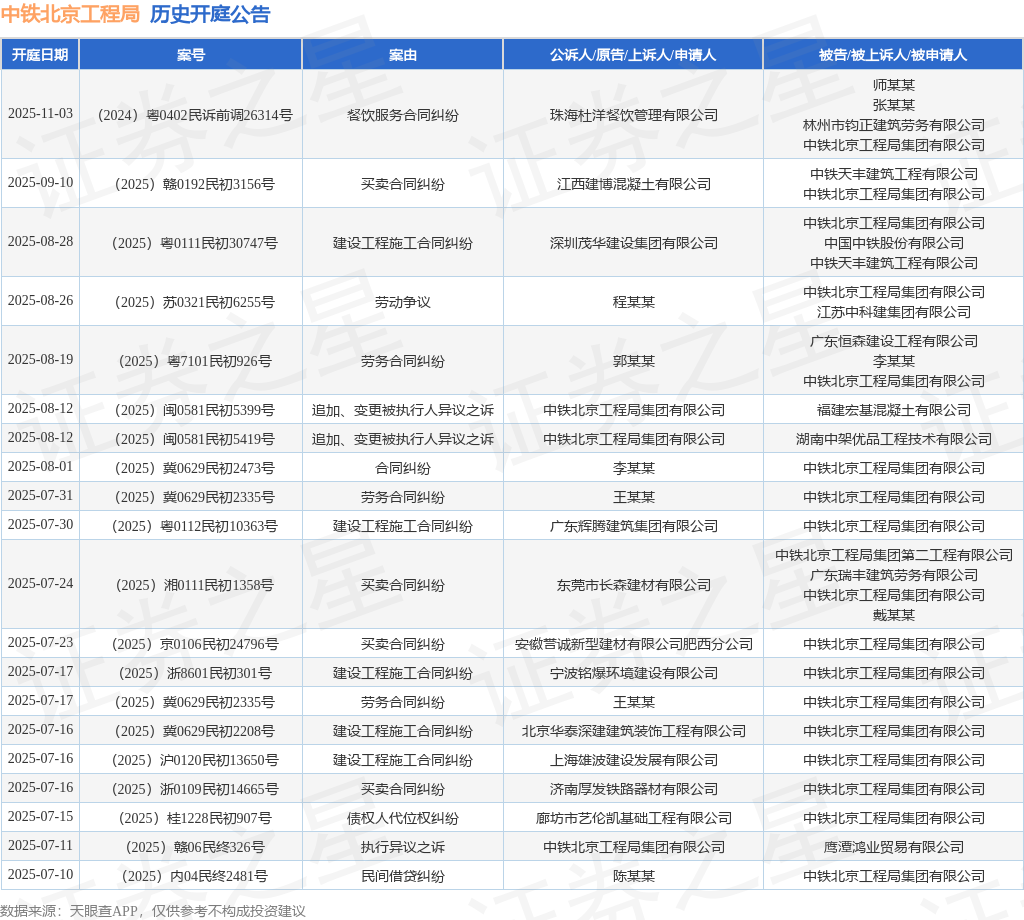The height and width of the screenshot is (920, 1024).
Task: Select case number 粤0402民诉前调26314号
Action: (x=195, y=115)
